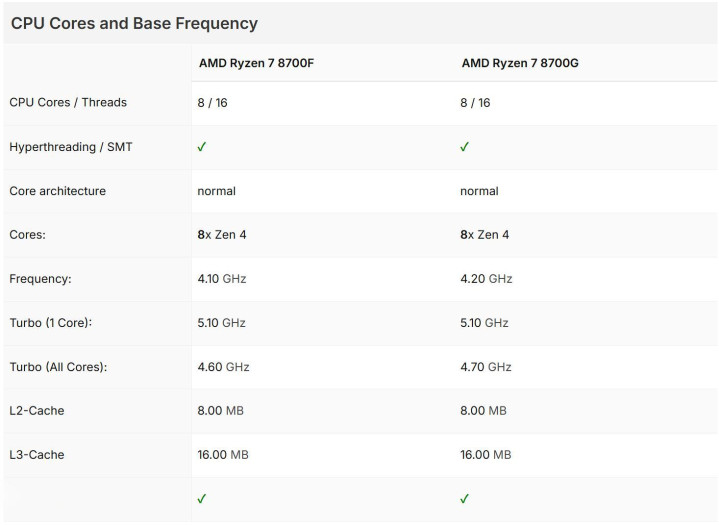Click the 4.20 GHz frequency value
This screenshot has width=719, height=525.
pyautogui.click(x=485, y=279)
